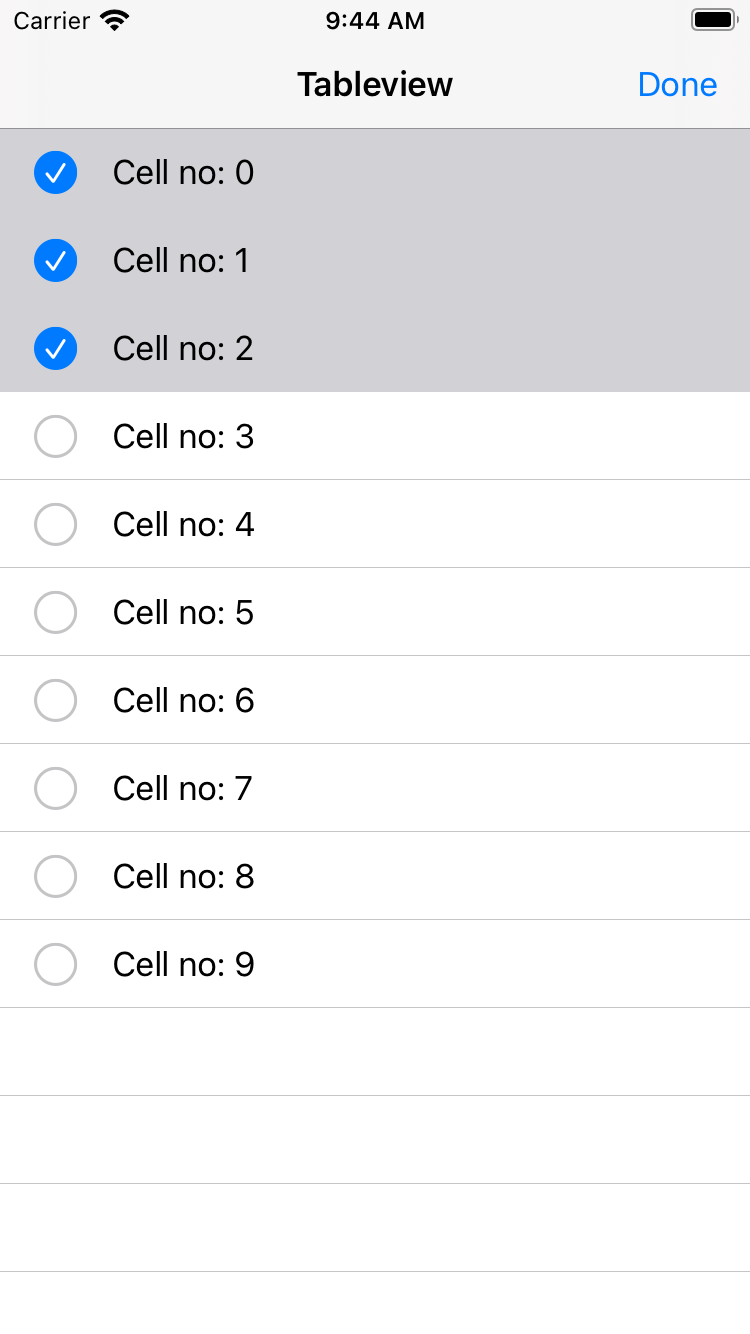Deselect the Cell no: 1 checkmark circle
The height and width of the screenshot is (1334, 750).
(56, 261)
